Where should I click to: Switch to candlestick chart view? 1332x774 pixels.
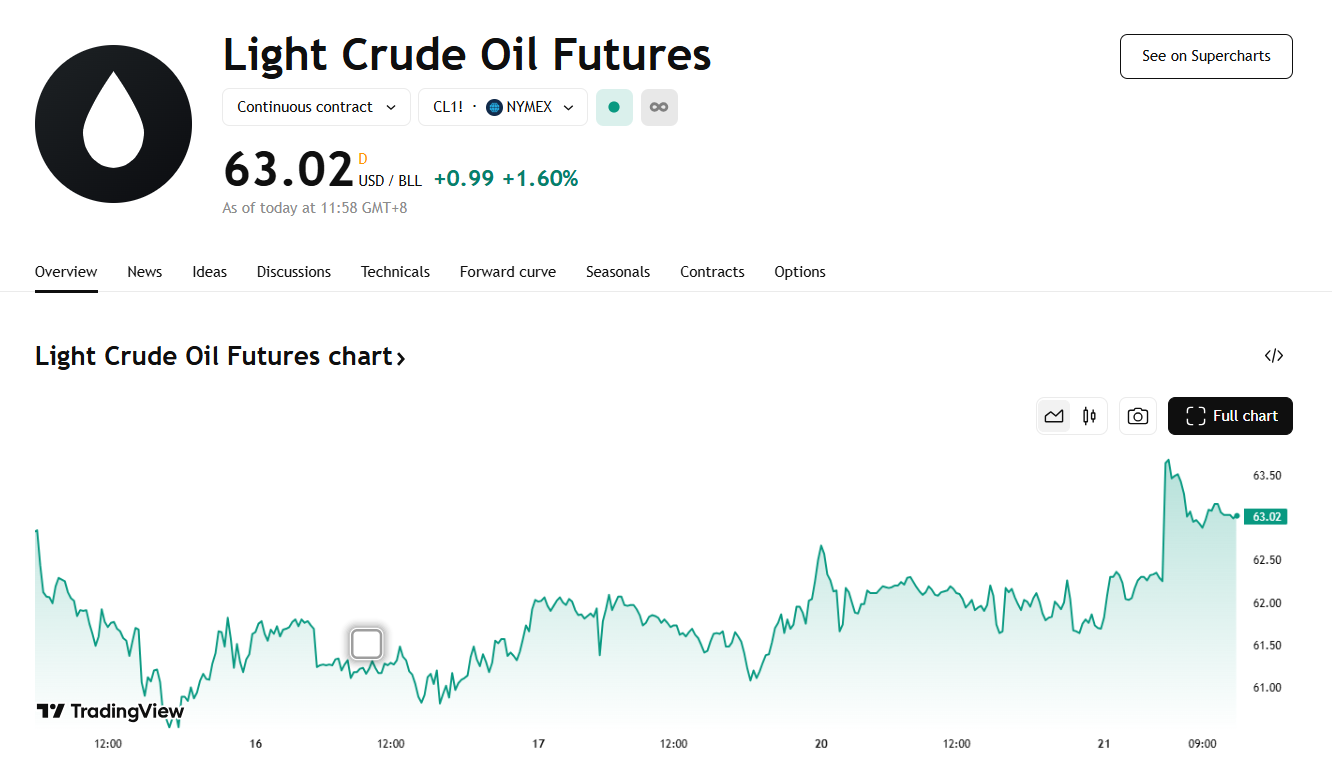(x=1089, y=416)
